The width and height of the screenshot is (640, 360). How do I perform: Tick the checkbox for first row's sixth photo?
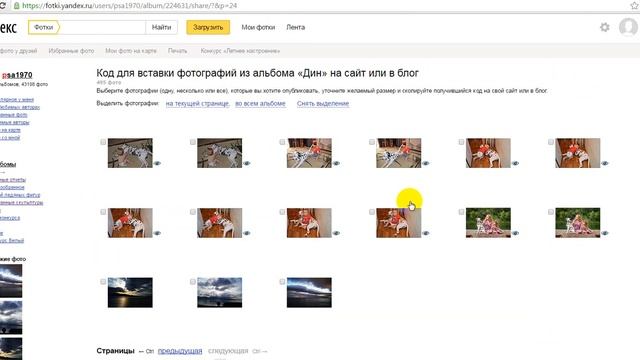click(x=551, y=142)
